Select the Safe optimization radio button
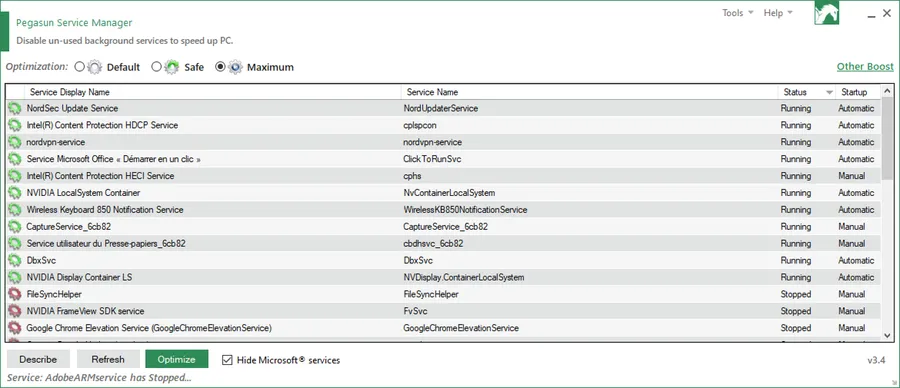Image resolution: width=900 pixels, height=388 pixels. coord(156,67)
